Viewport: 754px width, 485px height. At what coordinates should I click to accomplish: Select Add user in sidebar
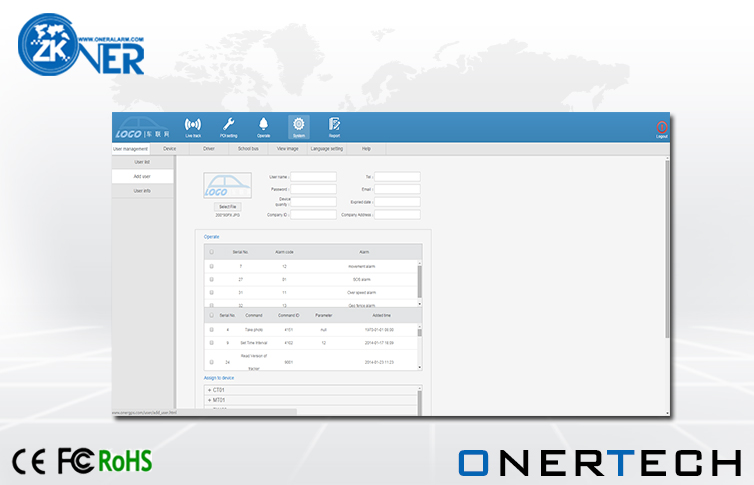click(142, 176)
